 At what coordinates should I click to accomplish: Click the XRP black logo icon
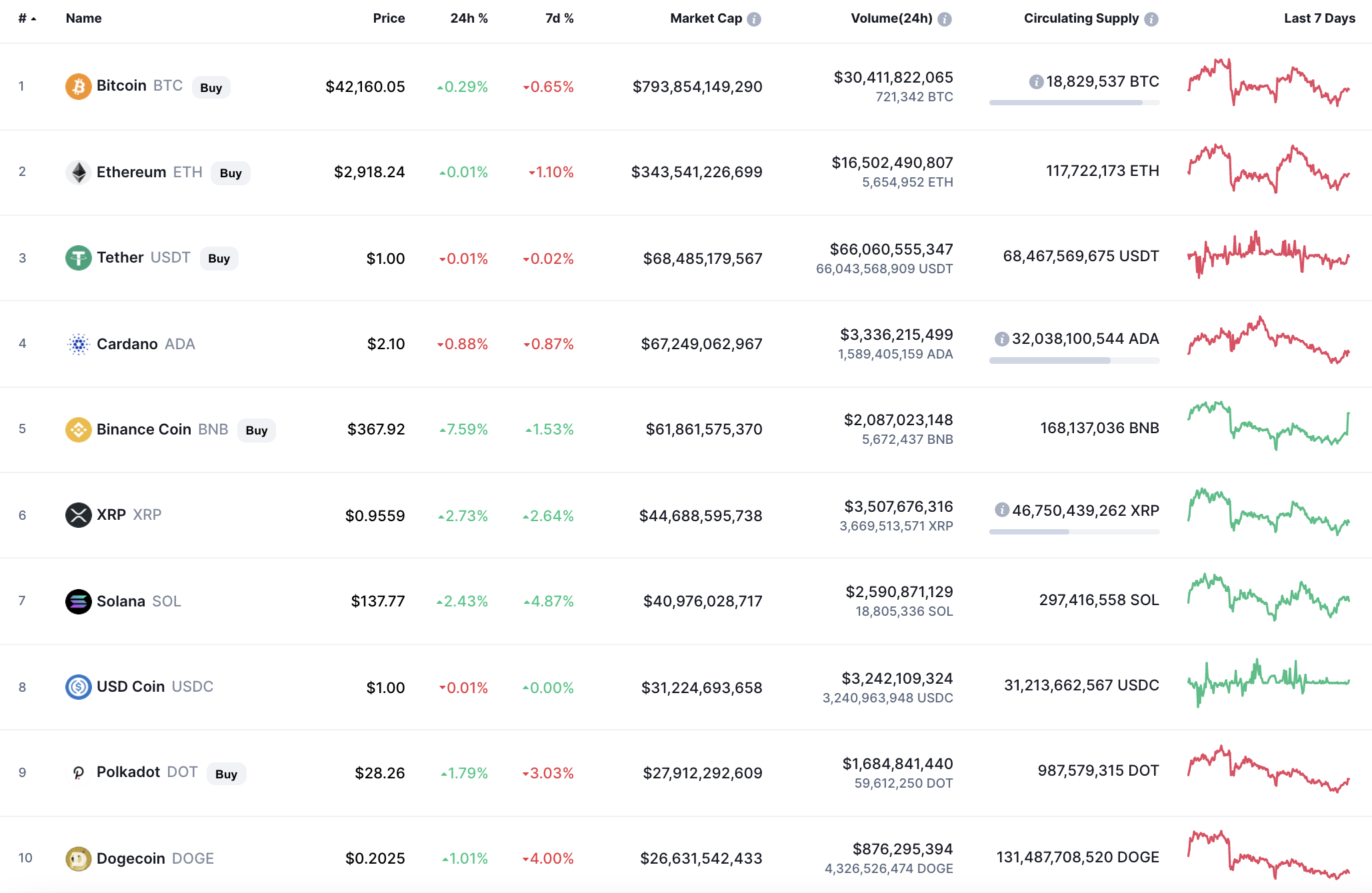78,515
